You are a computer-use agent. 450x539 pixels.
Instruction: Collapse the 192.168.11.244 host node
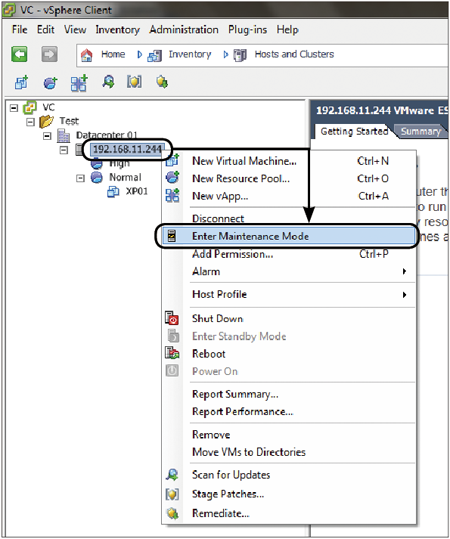pos(64,150)
